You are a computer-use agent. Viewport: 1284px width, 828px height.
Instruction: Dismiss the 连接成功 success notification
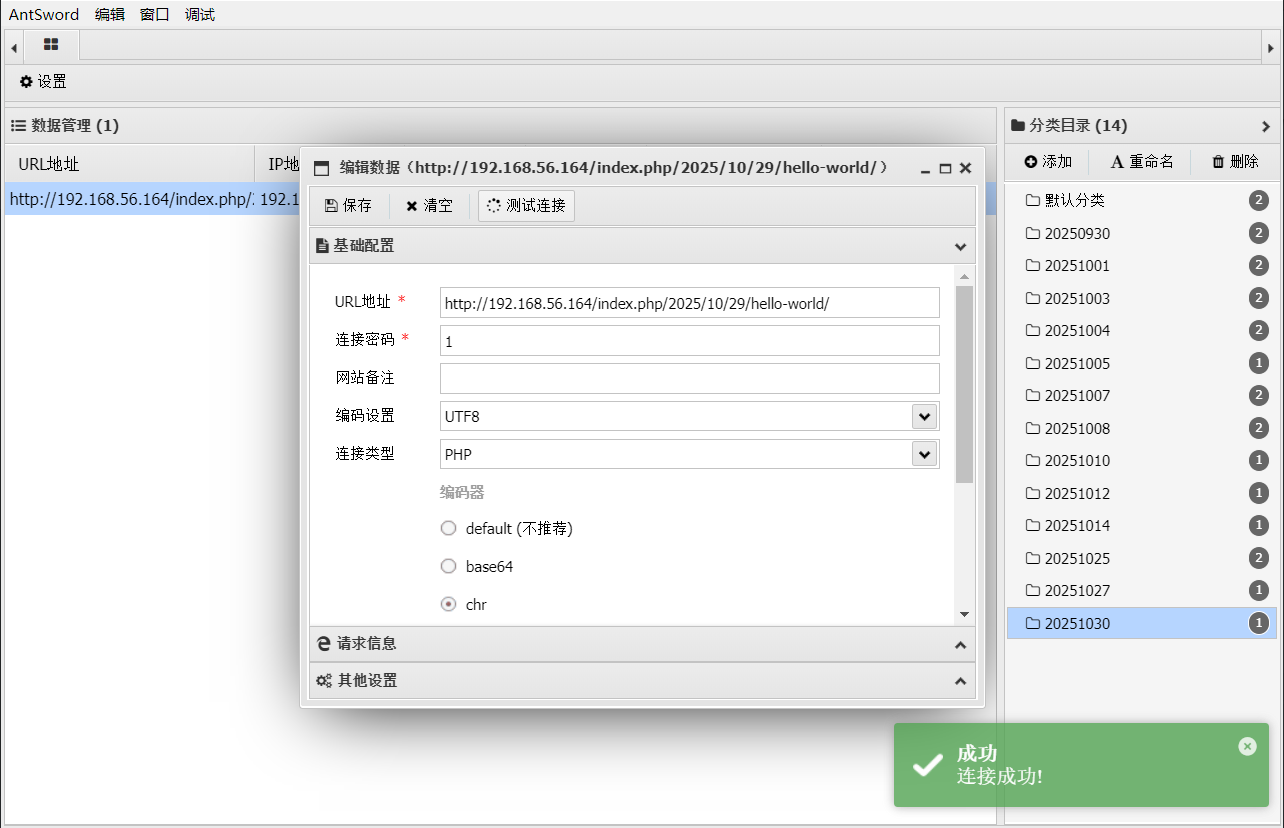(1246, 746)
